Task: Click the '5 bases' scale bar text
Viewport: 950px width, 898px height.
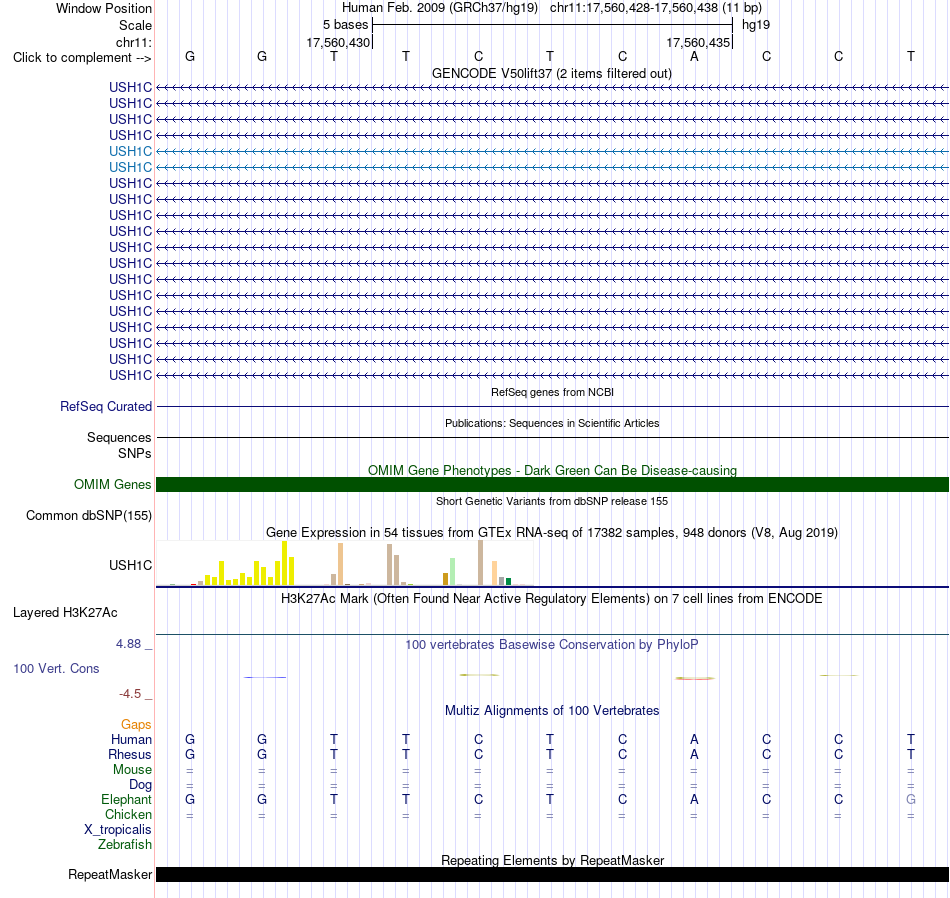Action: pos(345,25)
